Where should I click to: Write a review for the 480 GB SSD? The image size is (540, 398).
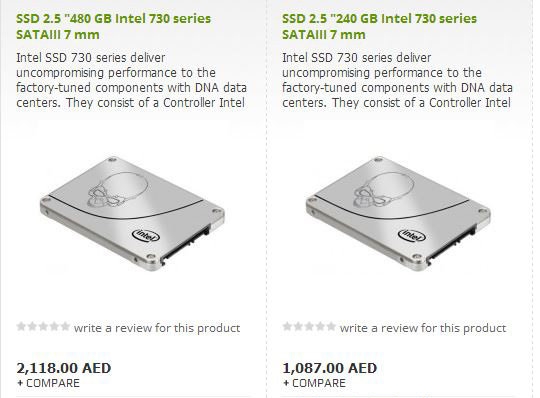157,328
